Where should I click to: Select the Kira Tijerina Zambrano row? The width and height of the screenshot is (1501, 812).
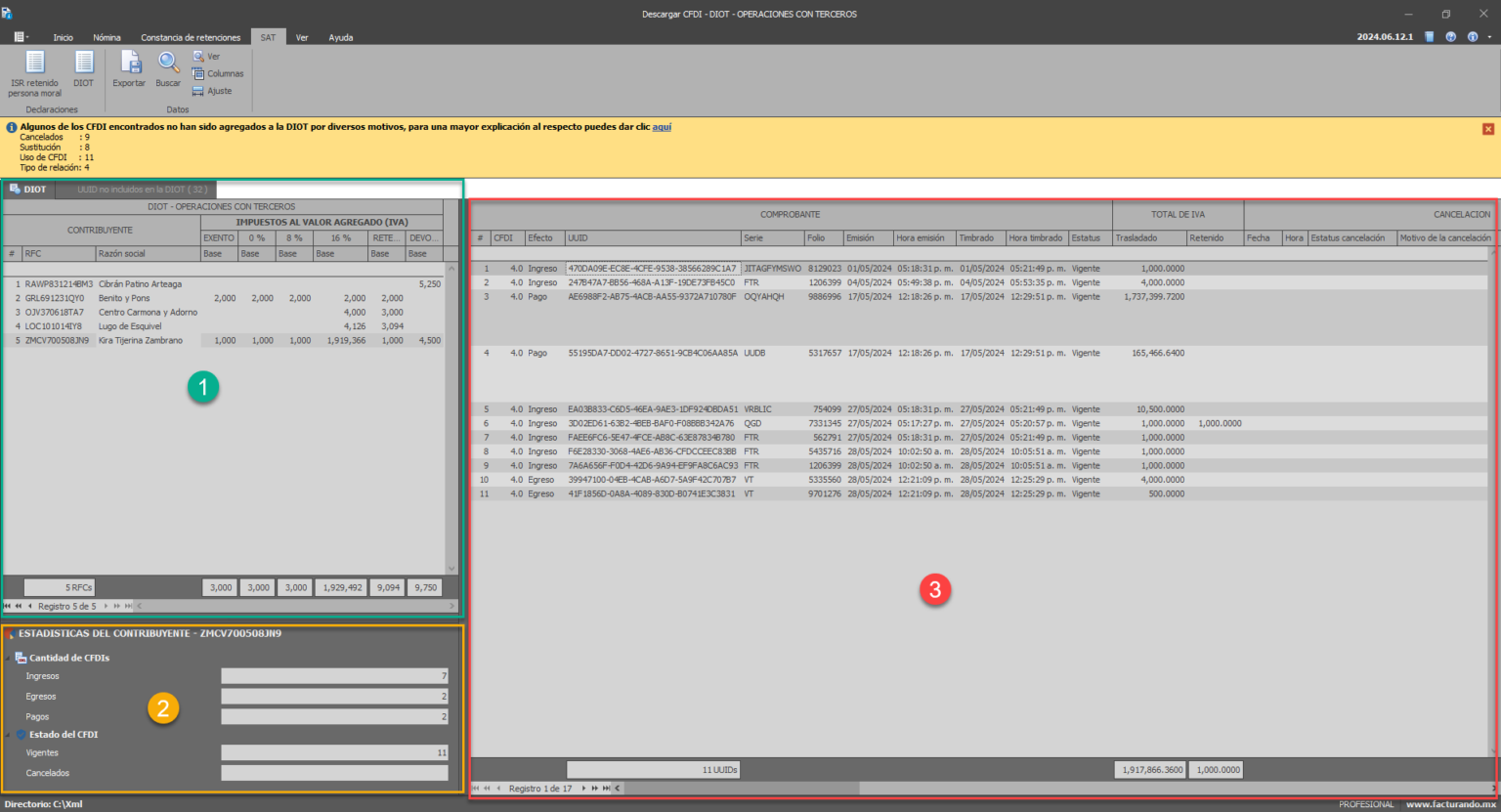click(224, 340)
